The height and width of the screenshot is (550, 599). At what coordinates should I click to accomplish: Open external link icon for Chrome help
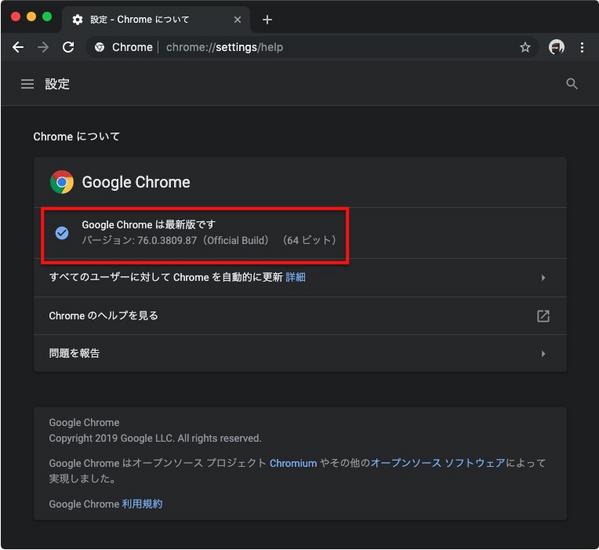click(543, 316)
